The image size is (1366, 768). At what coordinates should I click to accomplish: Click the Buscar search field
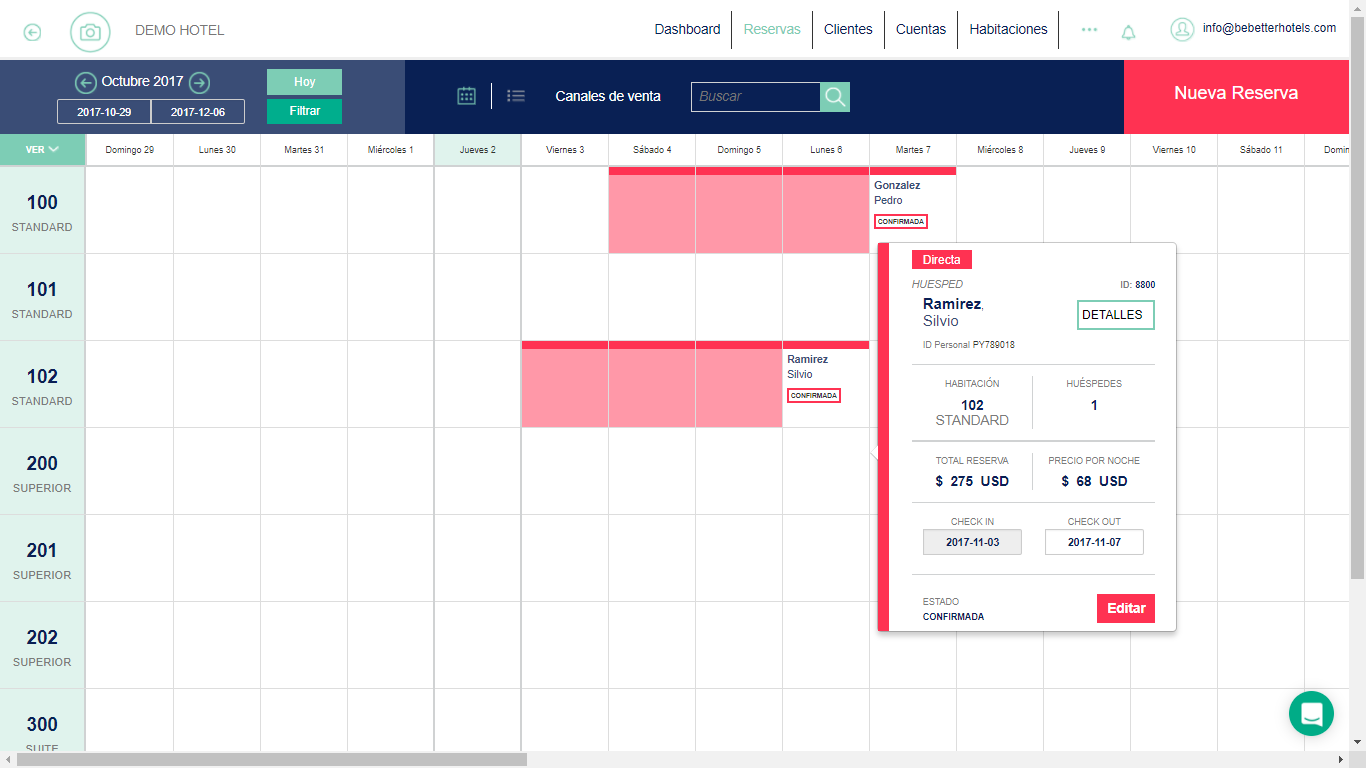[756, 97]
